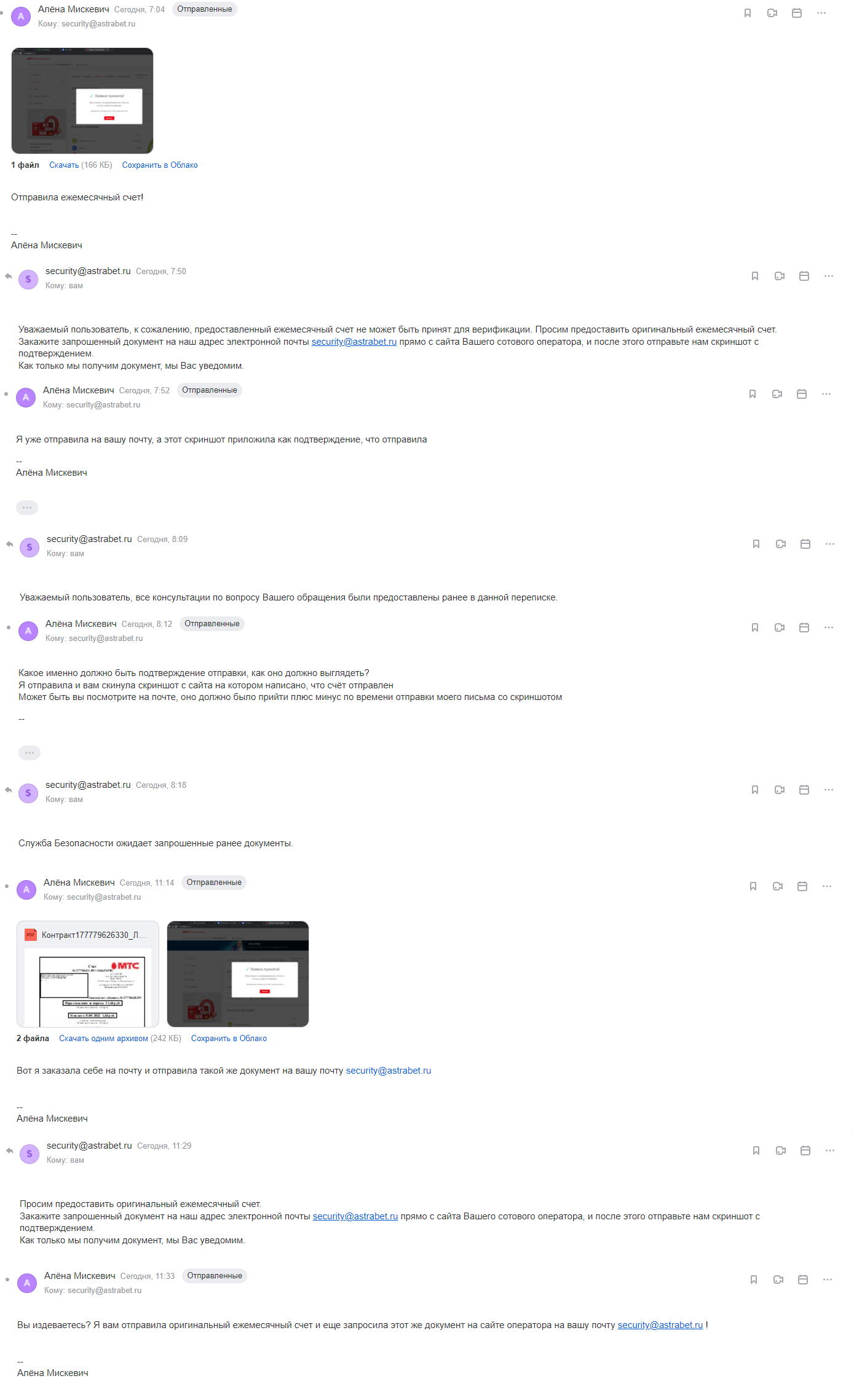The width and height of the screenshot is (854, 1400).
Task: Click Скачать одним архивом link
Action: coord(103,1039)
